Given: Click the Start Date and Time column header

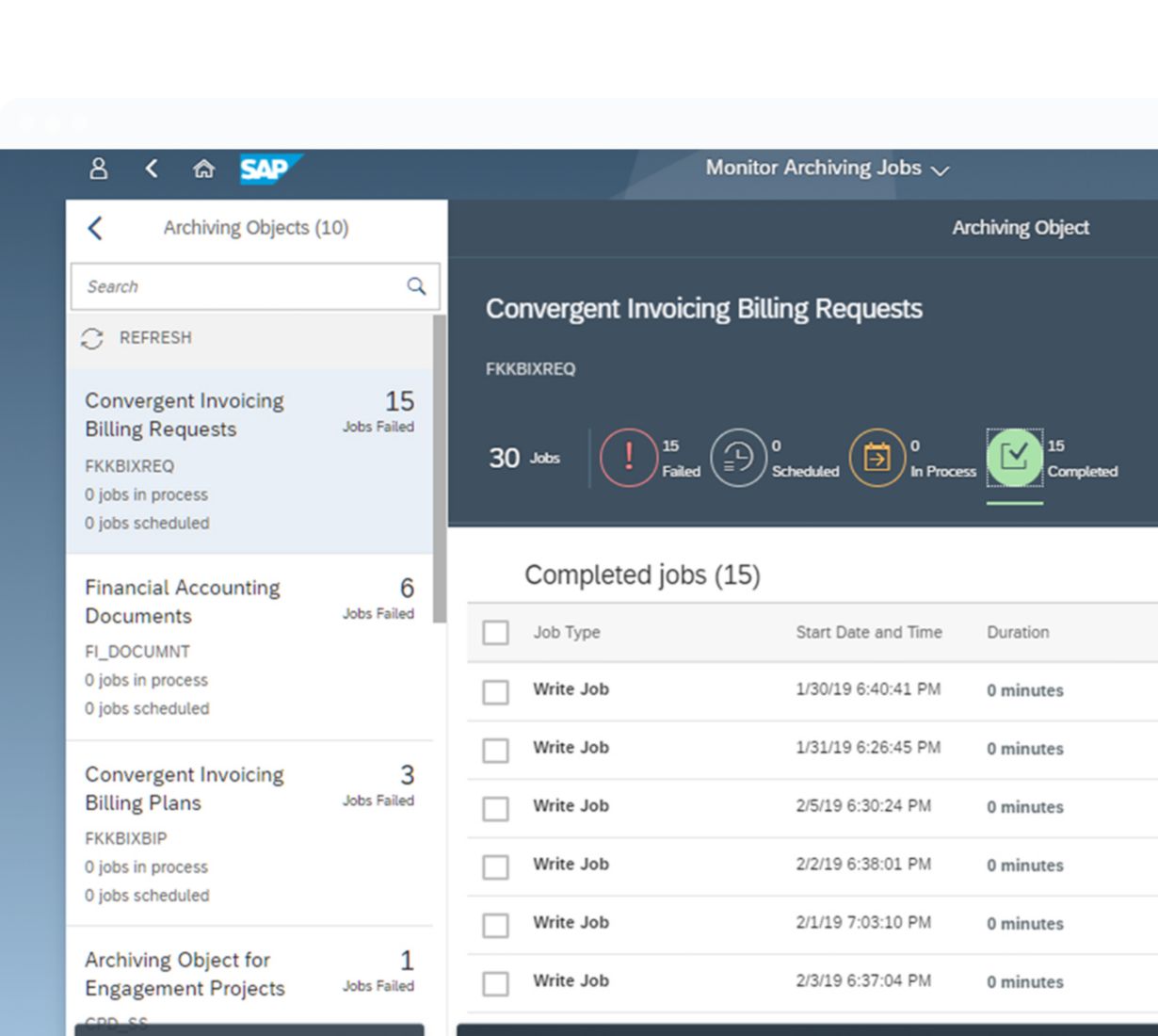Looking at the screenshot, I should (868, 633).
